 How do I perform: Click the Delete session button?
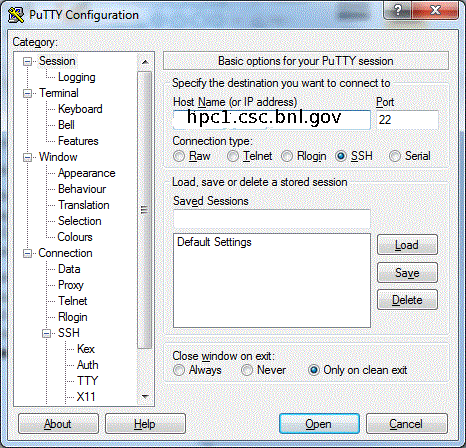pyautogui.click(x=407, y=300)
